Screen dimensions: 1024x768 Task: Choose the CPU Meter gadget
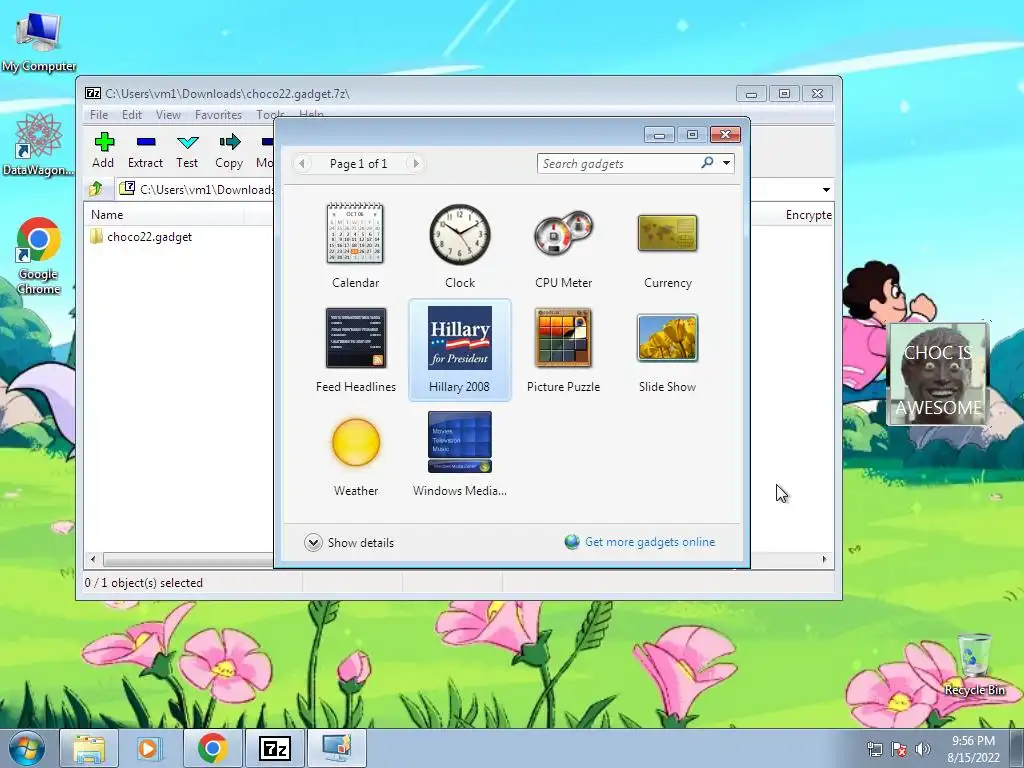point(564,246)
